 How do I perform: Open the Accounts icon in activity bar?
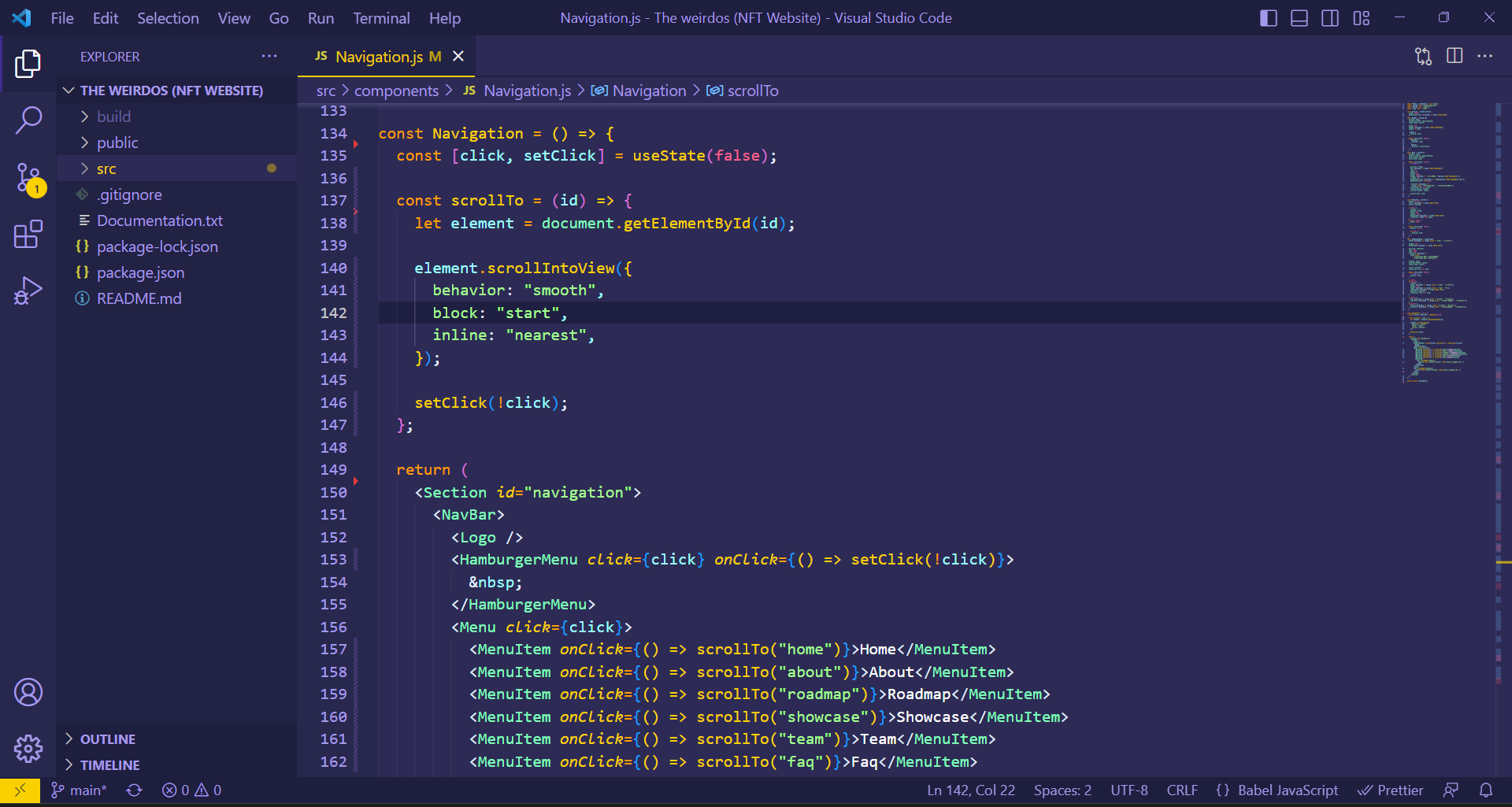click(x=28, y=692)
